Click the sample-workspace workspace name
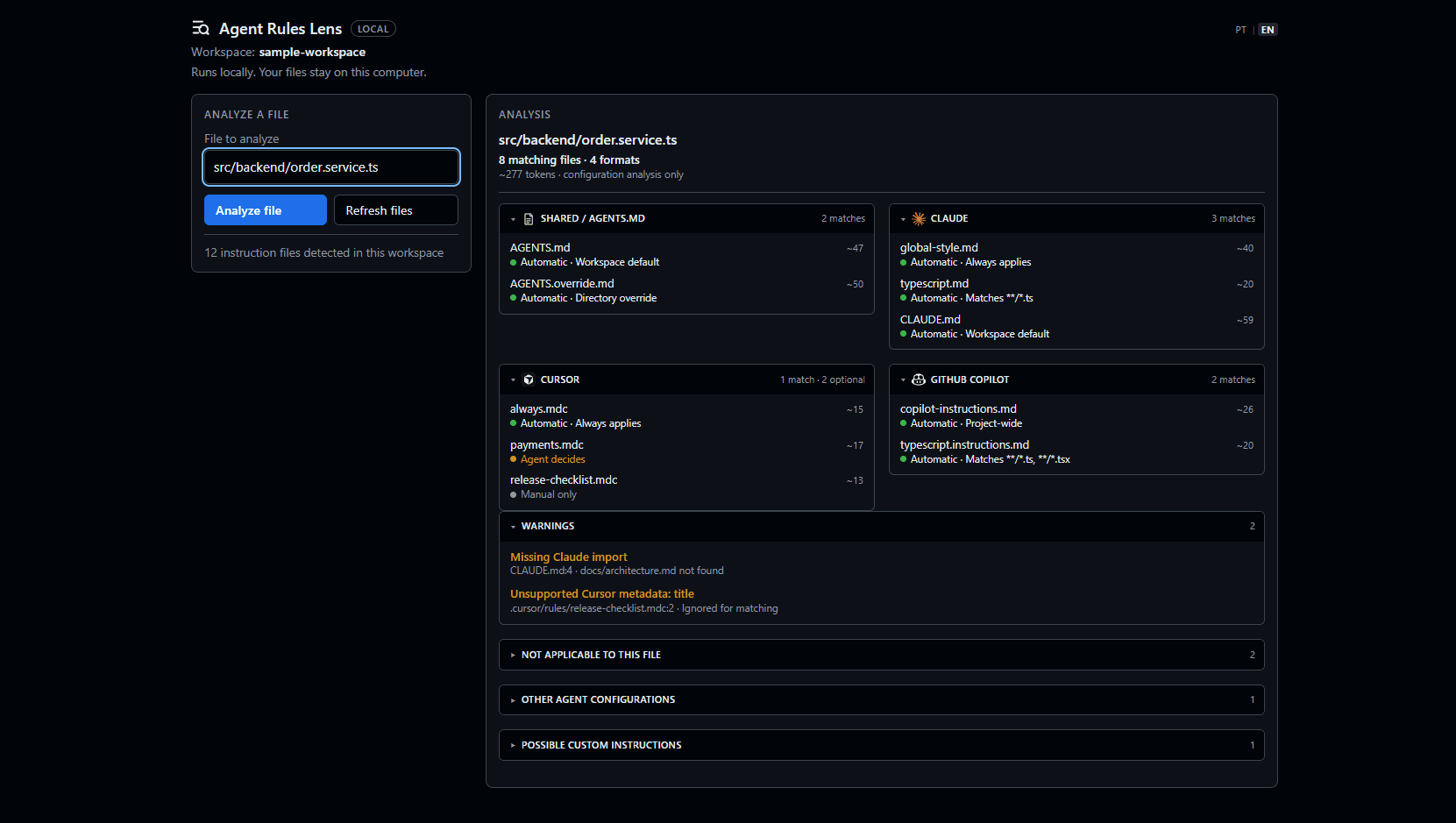 coord(312,53)
